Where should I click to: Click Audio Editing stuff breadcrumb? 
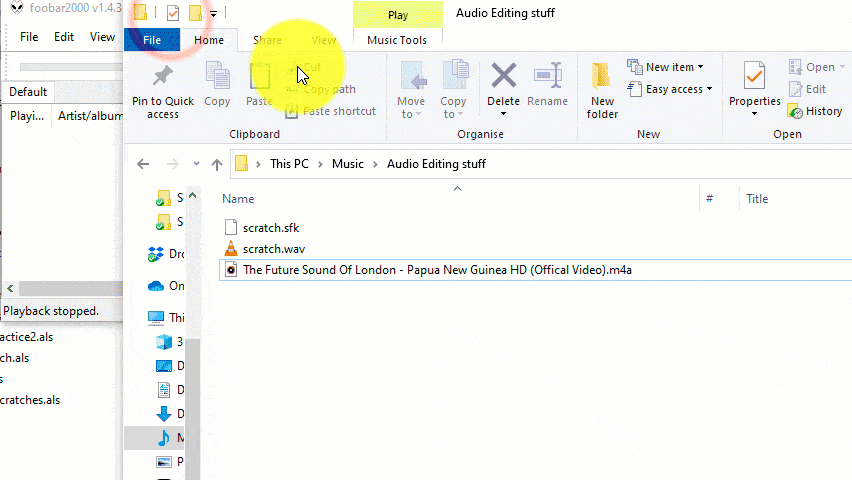(436, 164)
